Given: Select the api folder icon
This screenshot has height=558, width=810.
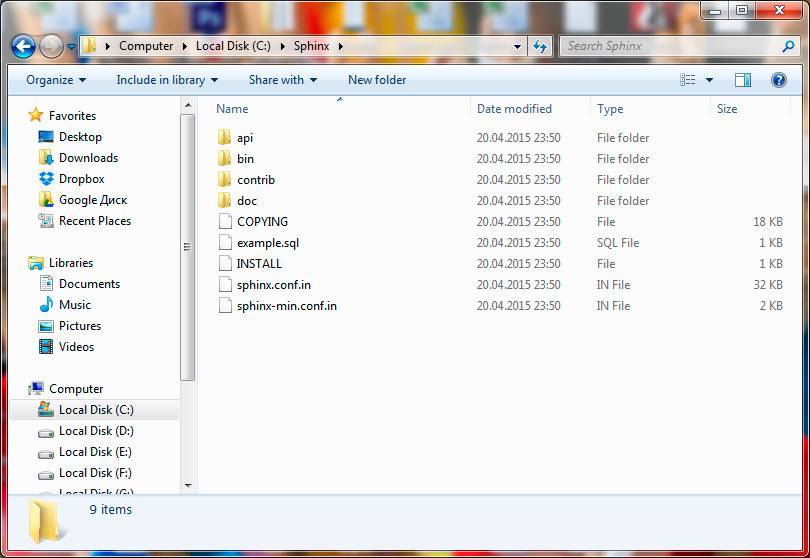Looking at the screenshot, I should click(224, 137).
